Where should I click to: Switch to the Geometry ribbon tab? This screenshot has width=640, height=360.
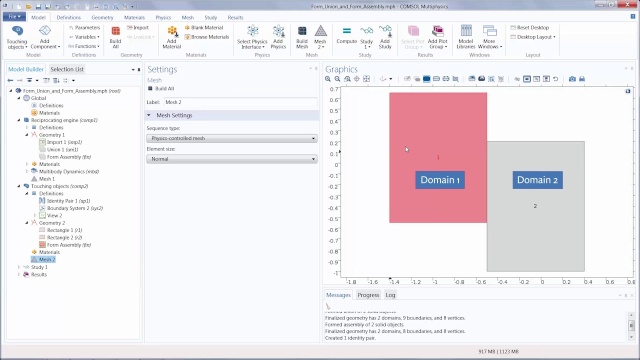(x=102, y=18)
